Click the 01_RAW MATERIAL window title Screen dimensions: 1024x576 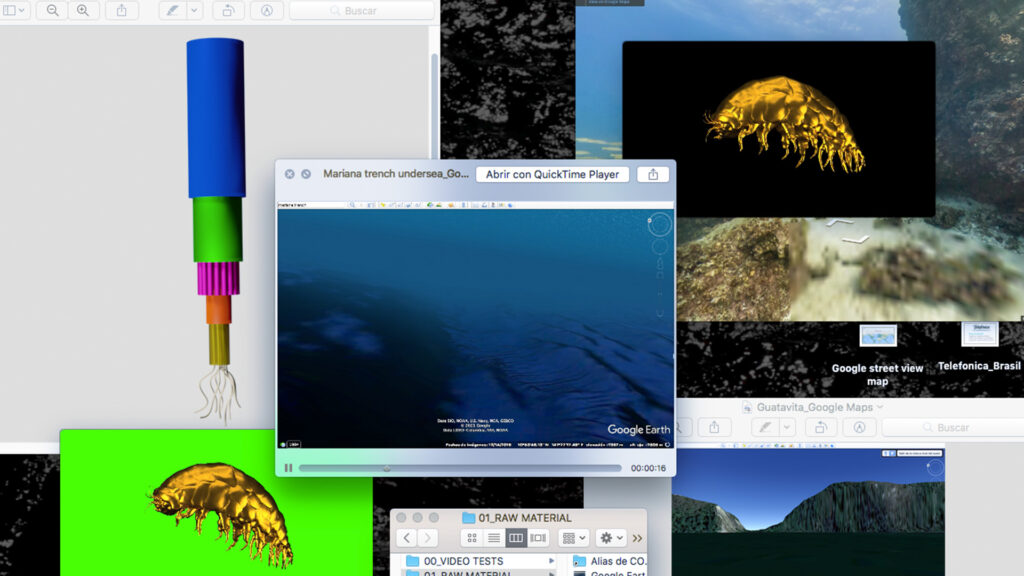pos(524,518)
